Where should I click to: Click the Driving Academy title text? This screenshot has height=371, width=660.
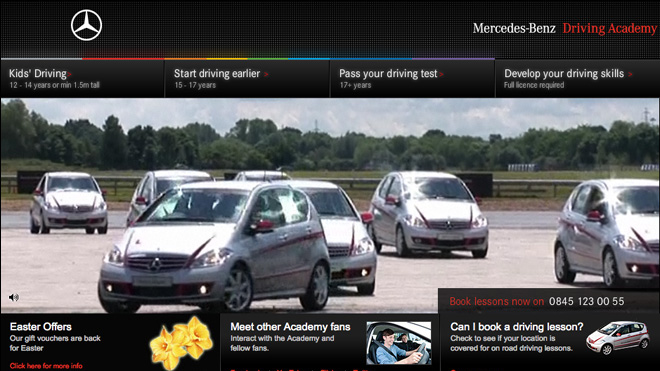coord(609,29)
